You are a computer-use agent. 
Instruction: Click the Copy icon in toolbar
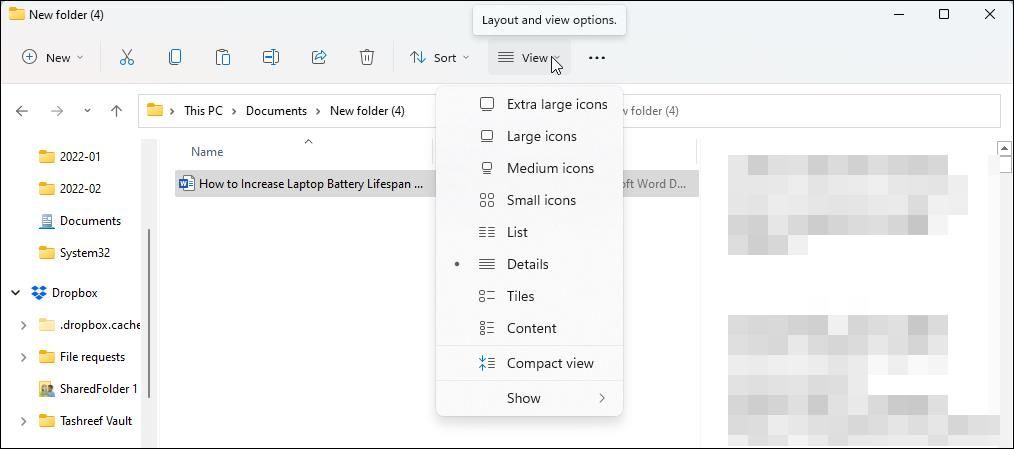pos(175,58)
